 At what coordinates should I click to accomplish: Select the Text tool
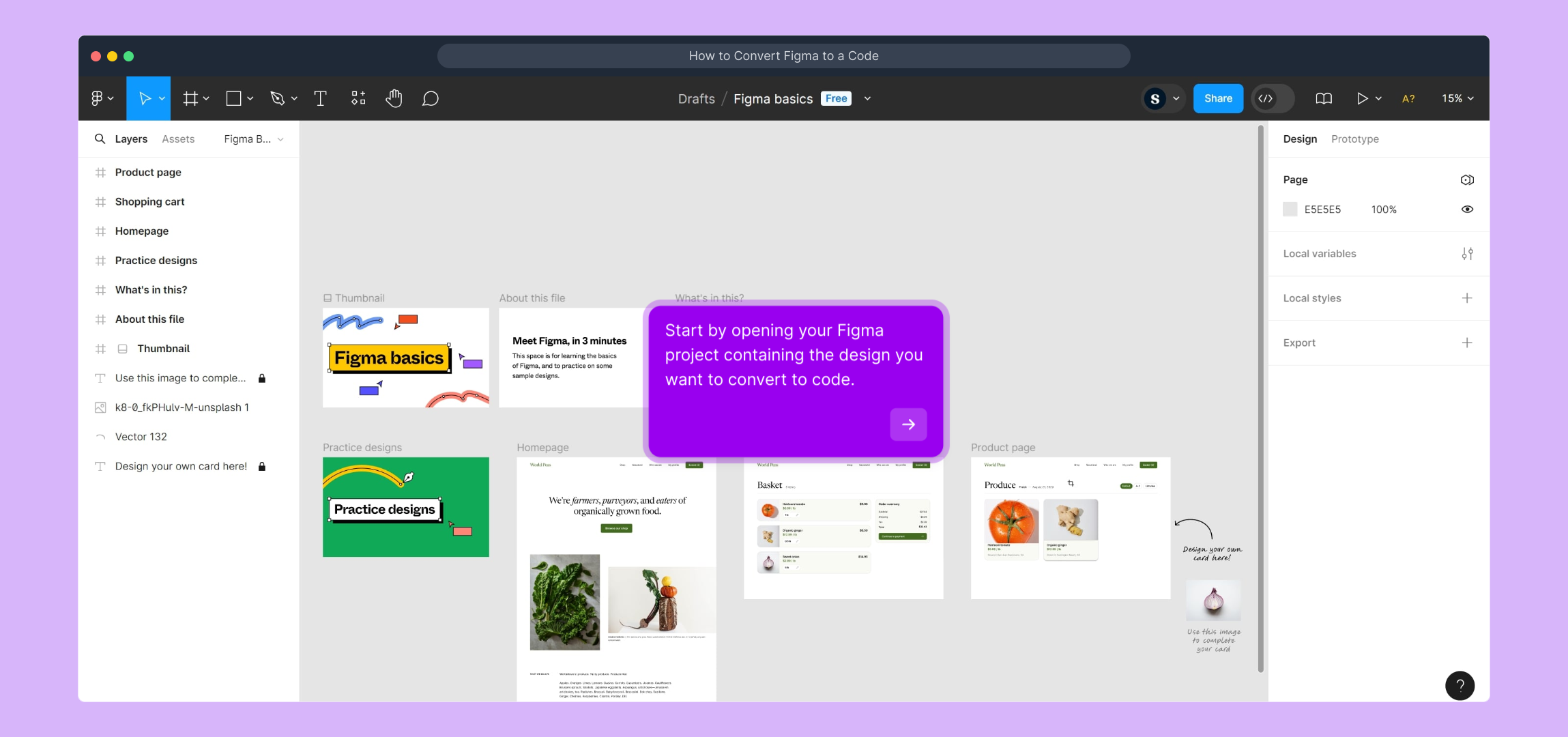320,98
